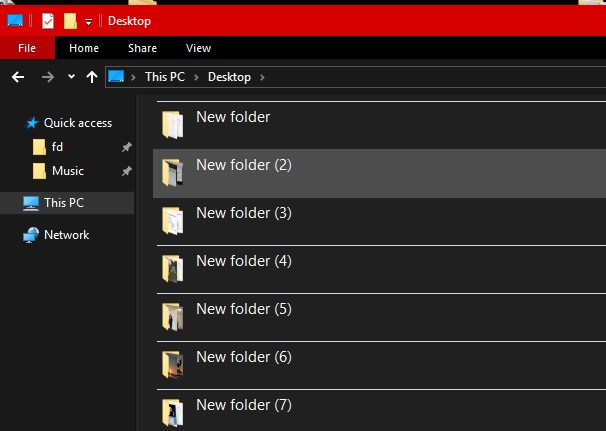Click the folder icon beside fd
The image size is (606, 431).
[39, 147]
